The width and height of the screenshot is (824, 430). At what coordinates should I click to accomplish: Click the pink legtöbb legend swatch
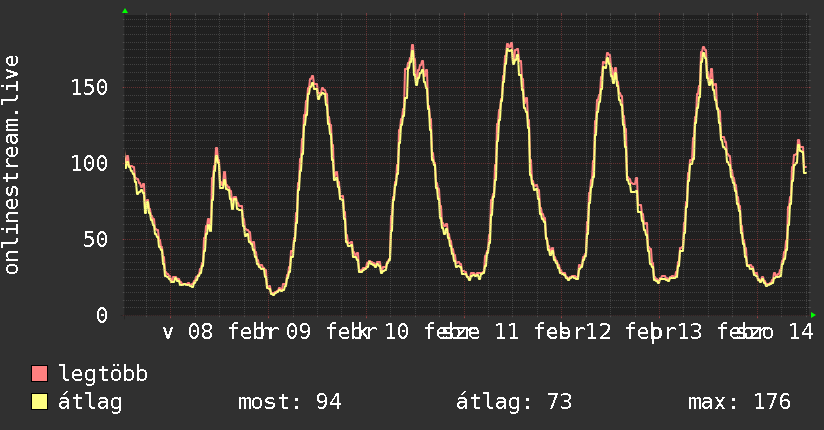39,373
